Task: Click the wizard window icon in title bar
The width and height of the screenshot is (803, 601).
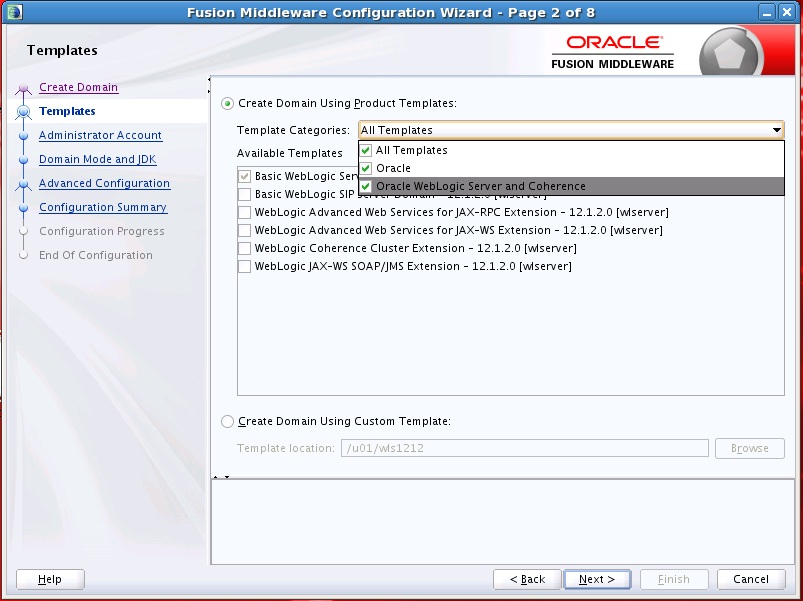Action: click(14, 12)
